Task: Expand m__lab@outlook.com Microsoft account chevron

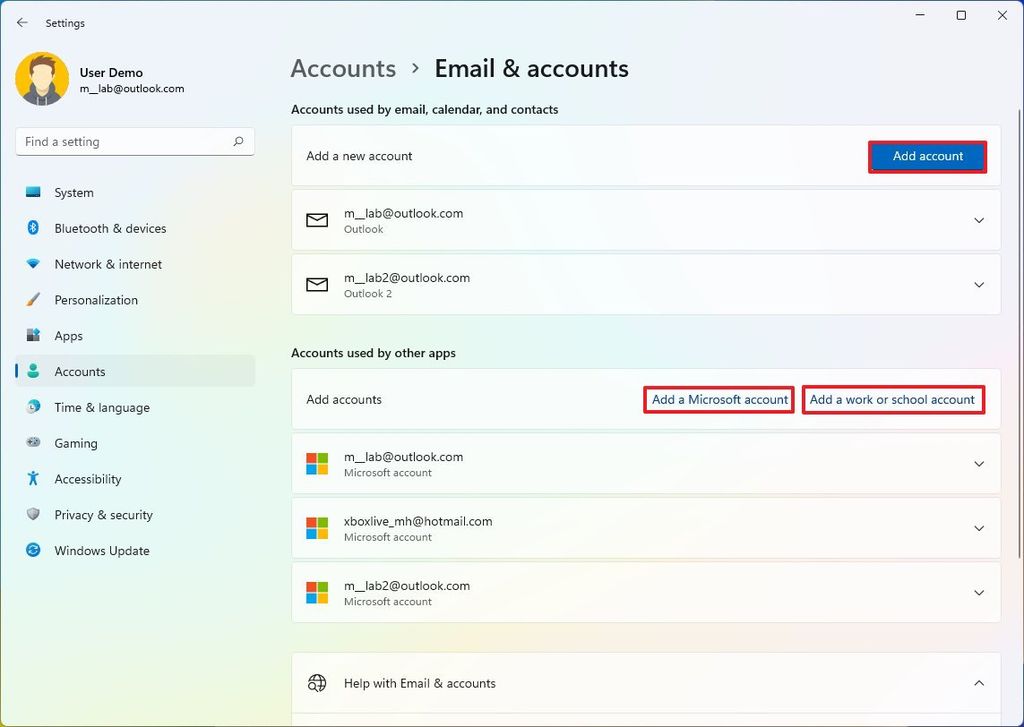Action: pos(979,464)
